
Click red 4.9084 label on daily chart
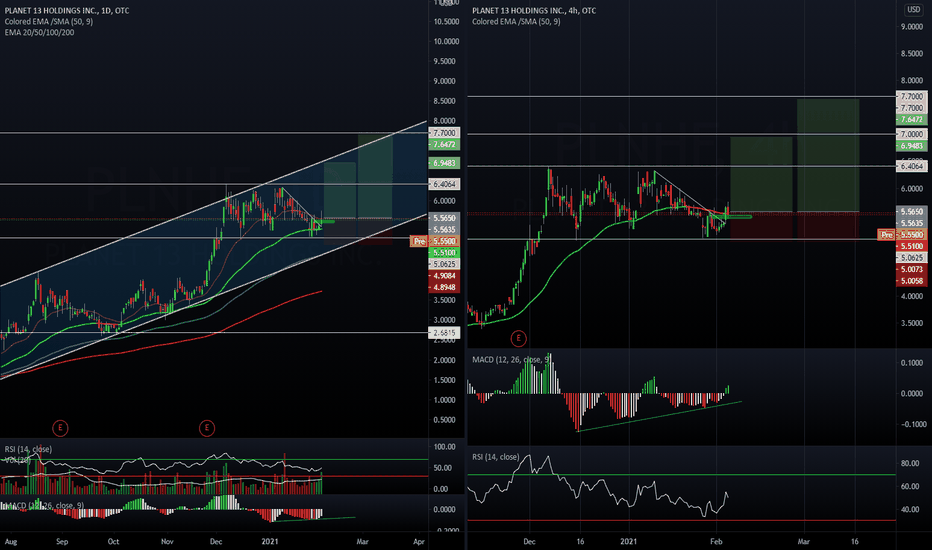(444, 276)
